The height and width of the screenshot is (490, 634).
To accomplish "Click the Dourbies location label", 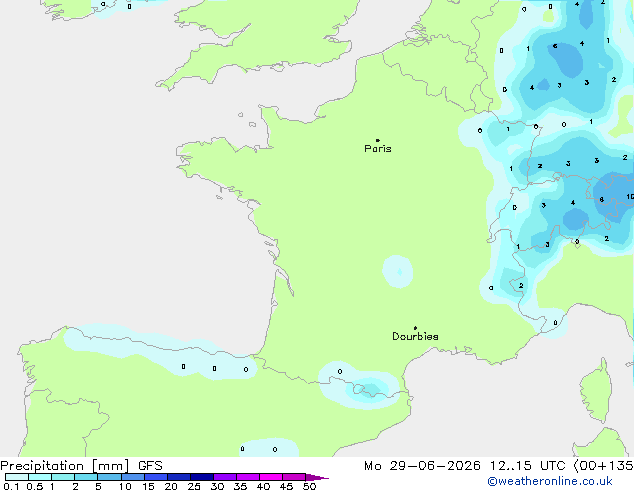I will click(x=415, y=336).
